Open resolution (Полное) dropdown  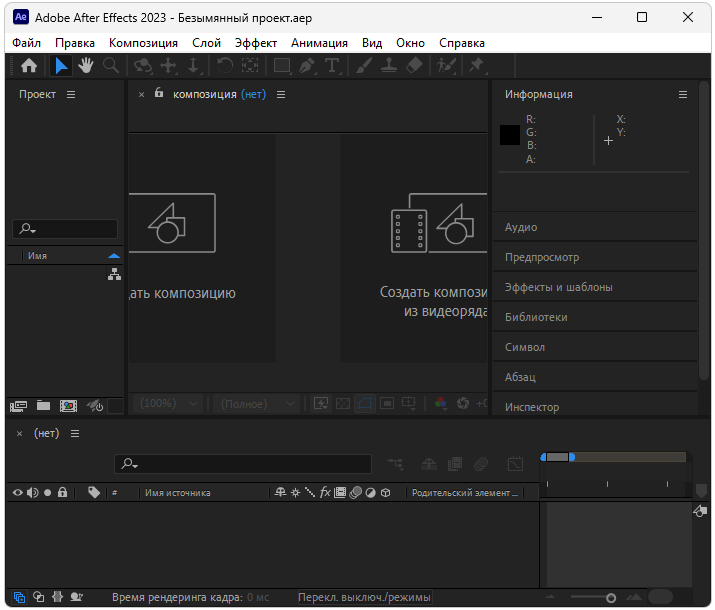pyautogui.click(x=258, y=403)
